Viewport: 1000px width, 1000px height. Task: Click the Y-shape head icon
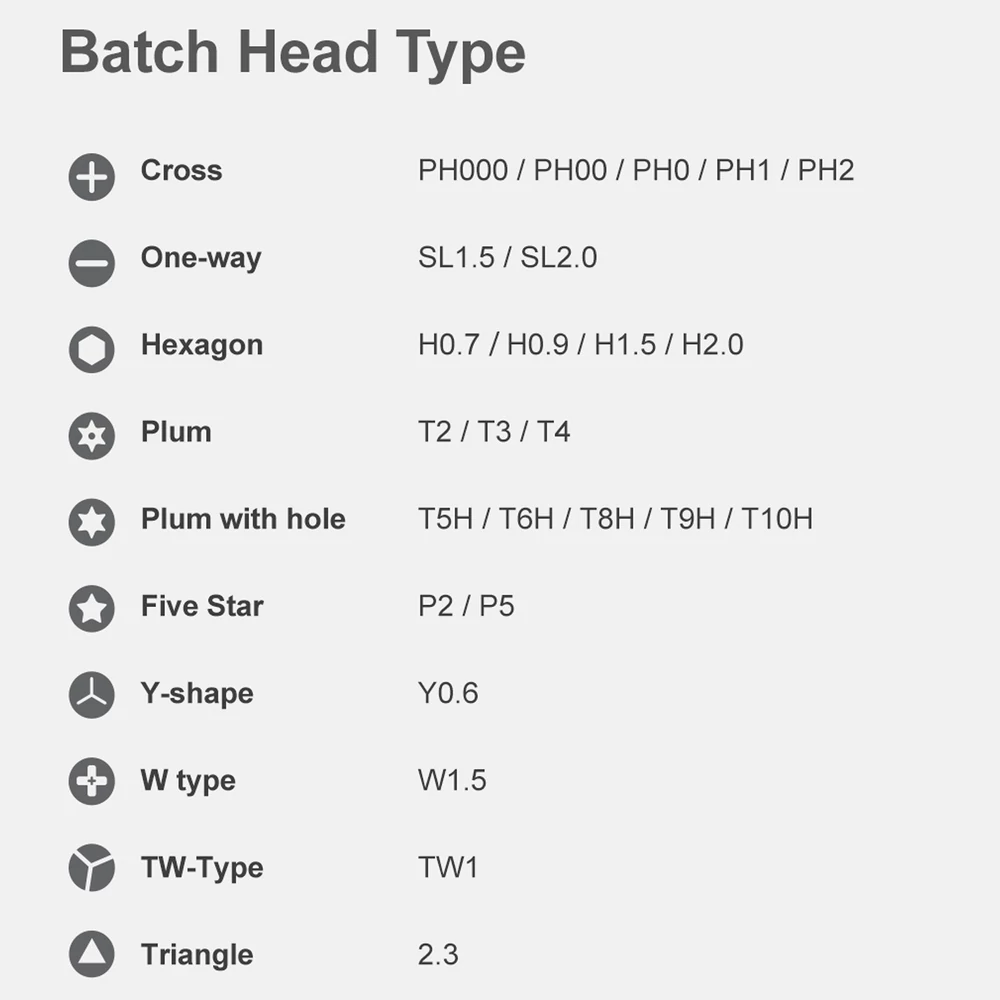(x=92, y=695)
